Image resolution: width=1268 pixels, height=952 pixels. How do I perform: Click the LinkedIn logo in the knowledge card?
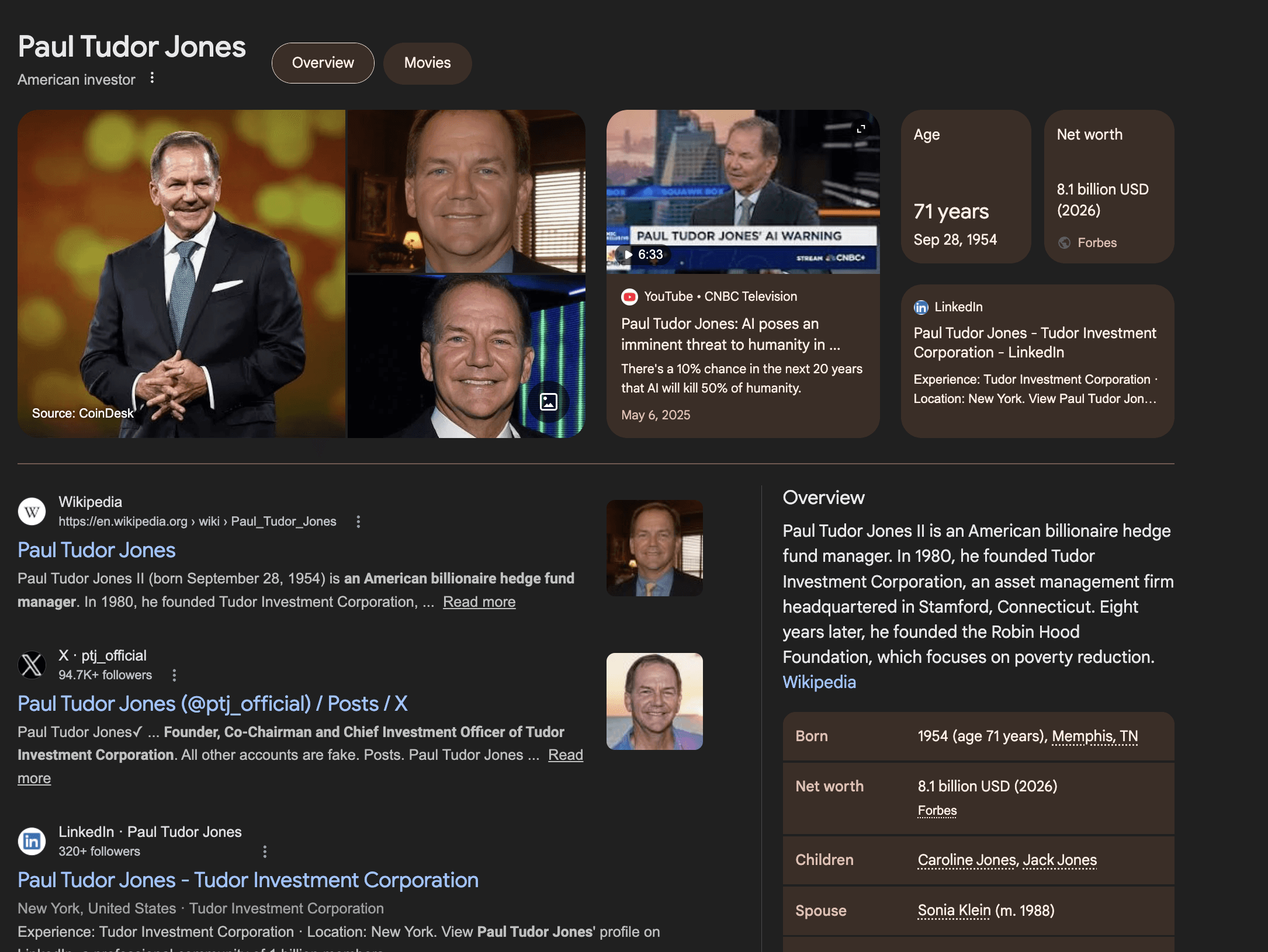click(x=921, y=307)
